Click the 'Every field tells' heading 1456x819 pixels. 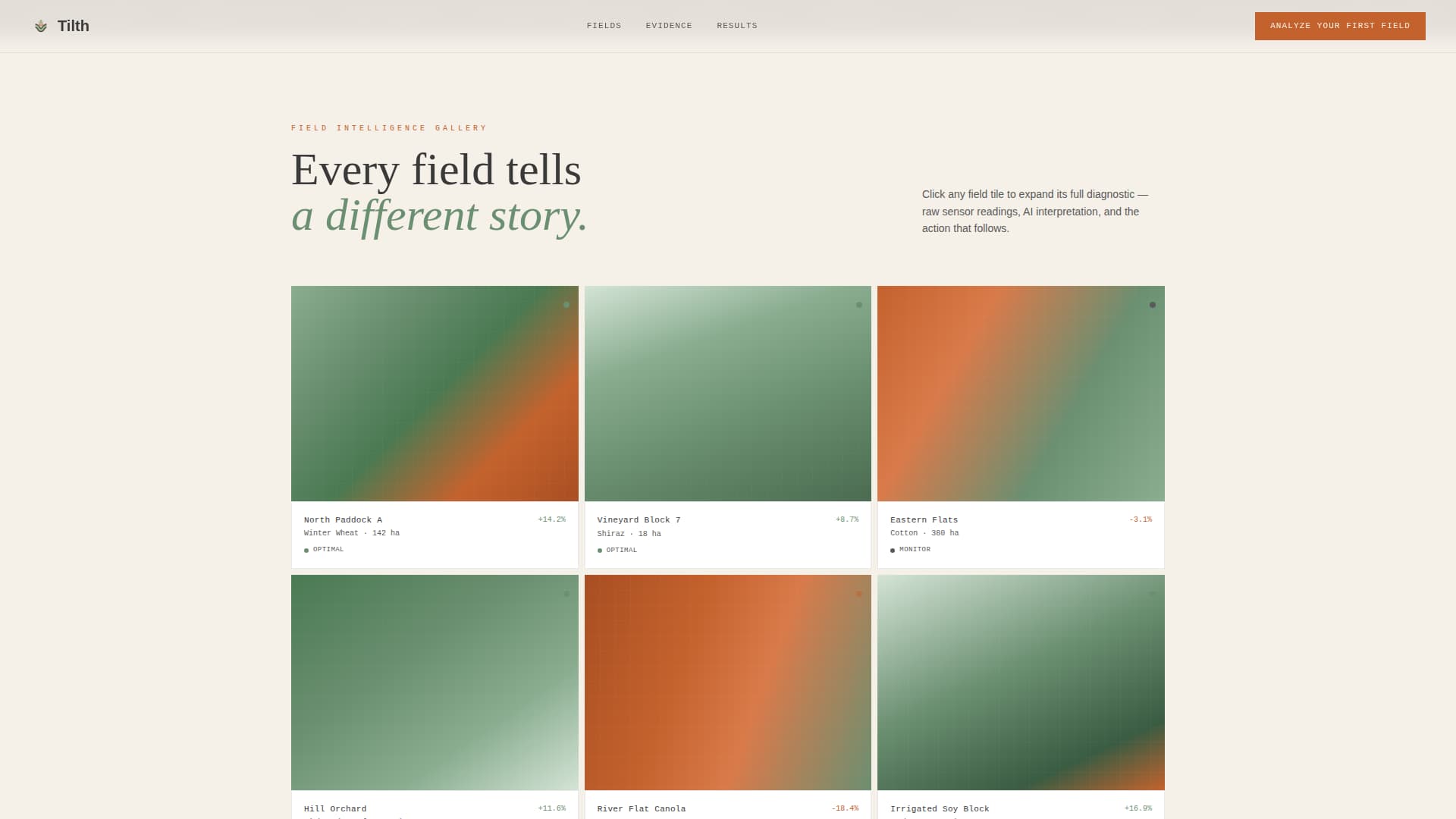(x=436, y=169)
